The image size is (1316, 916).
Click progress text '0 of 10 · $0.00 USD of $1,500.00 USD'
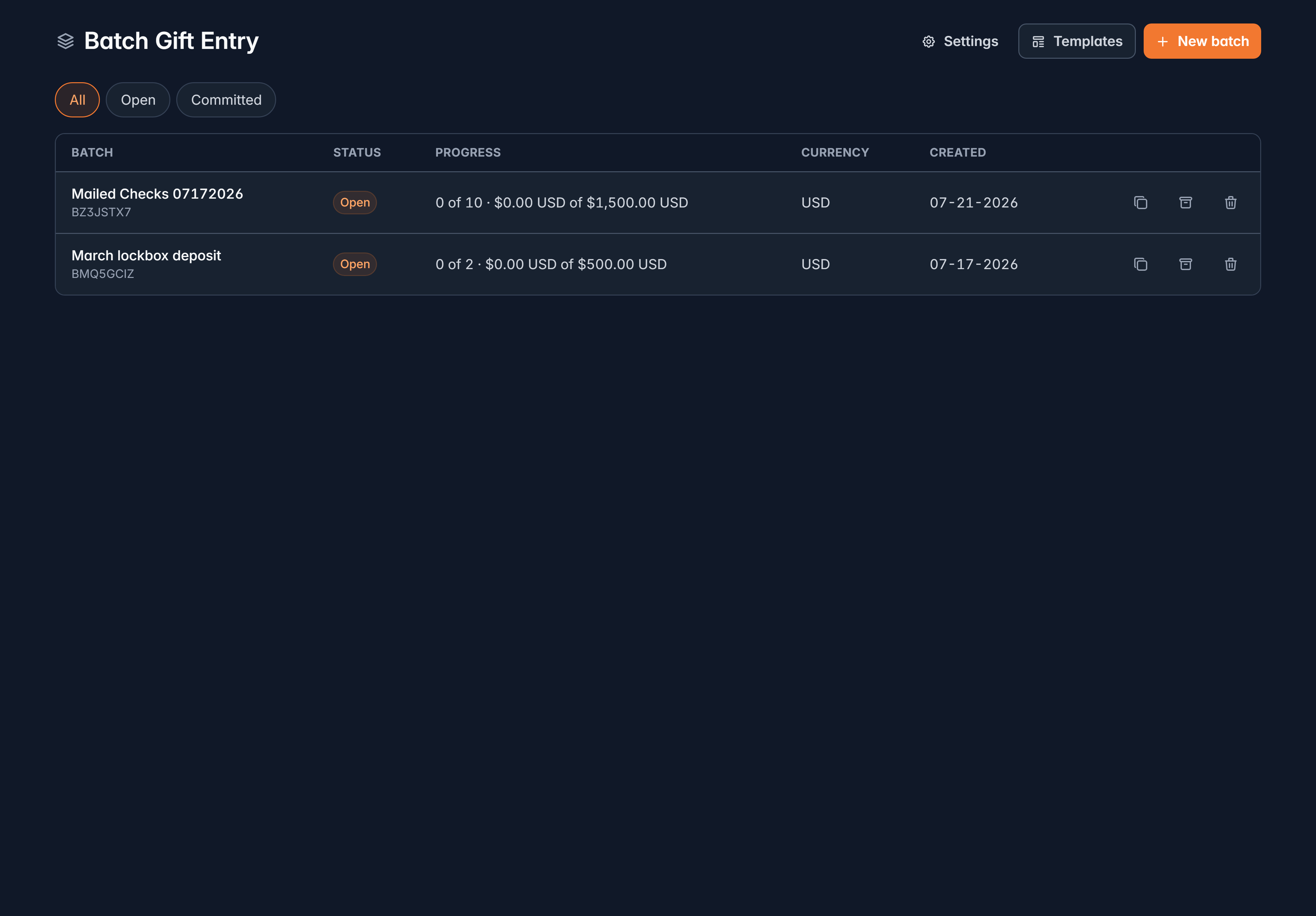[x=562, y=203]
